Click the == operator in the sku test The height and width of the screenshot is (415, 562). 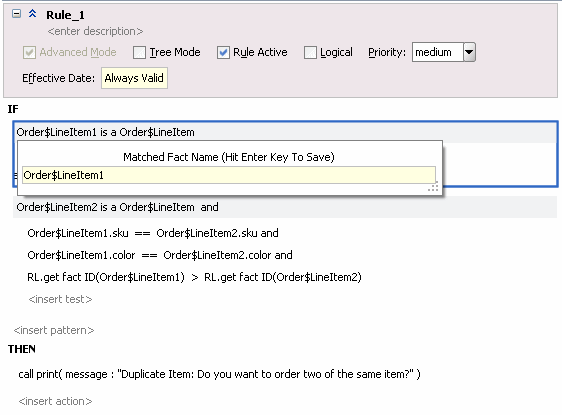(x=142, y=234)
